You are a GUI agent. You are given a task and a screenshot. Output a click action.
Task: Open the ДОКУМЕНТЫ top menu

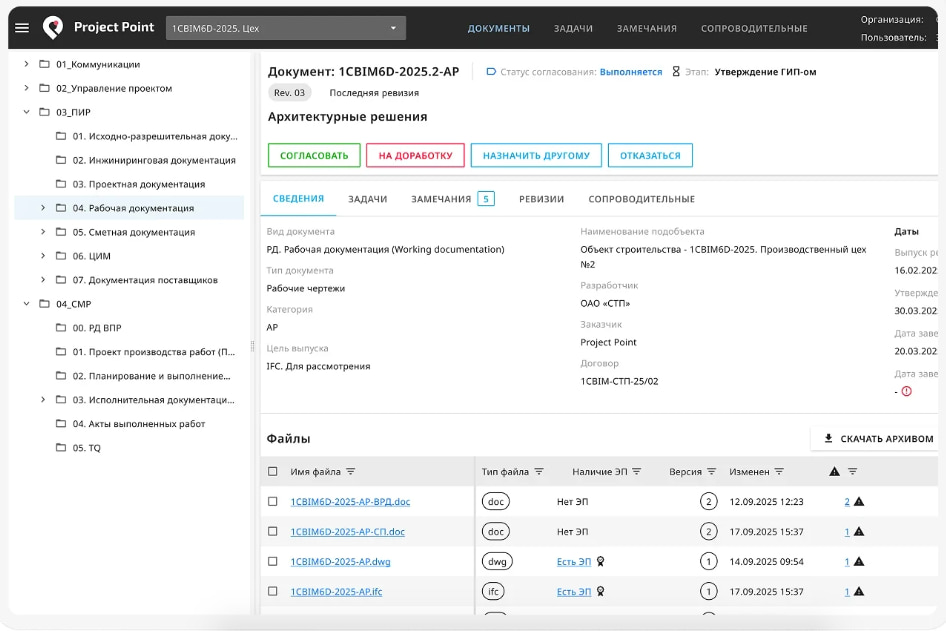point(498,28)
